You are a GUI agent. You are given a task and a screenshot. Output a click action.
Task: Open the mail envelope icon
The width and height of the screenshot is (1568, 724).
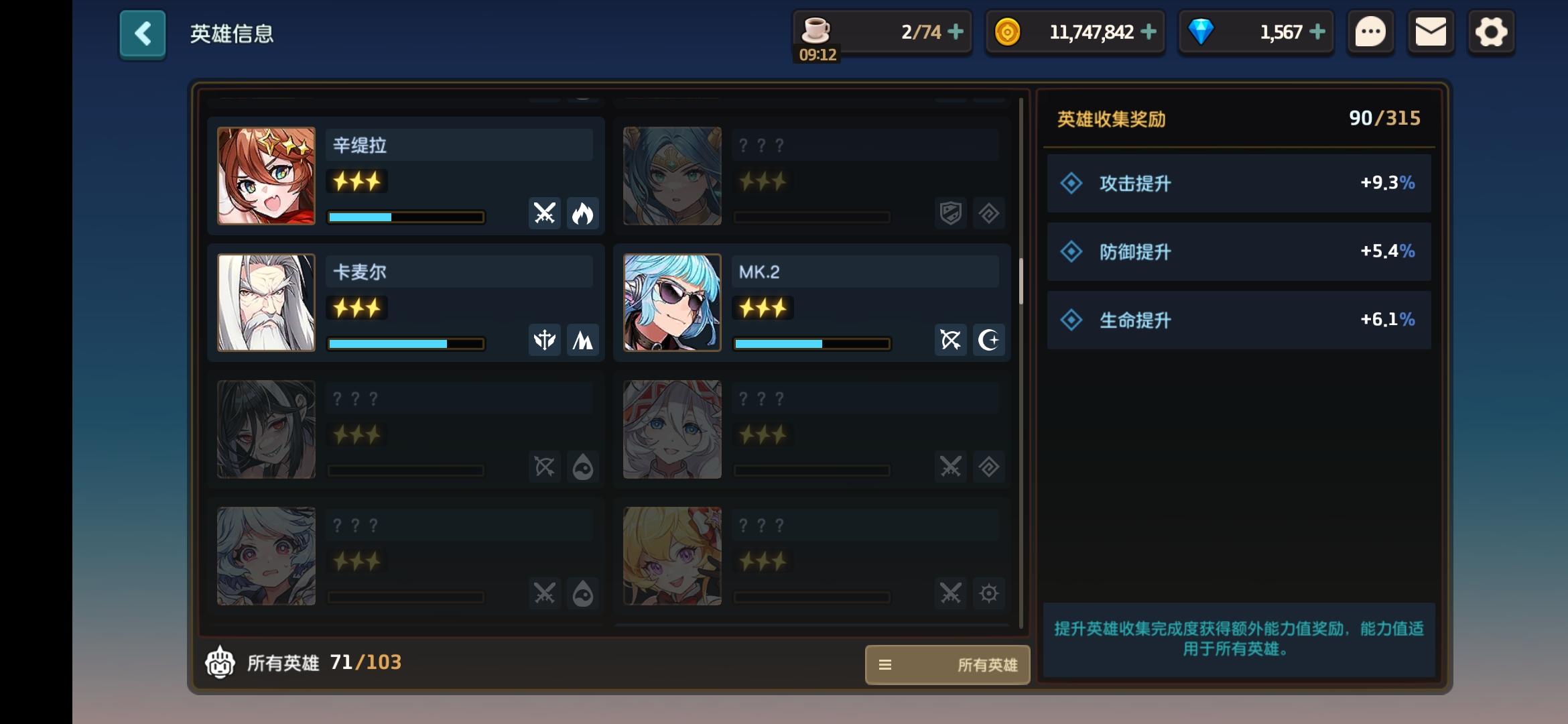tap(1431, 32)
